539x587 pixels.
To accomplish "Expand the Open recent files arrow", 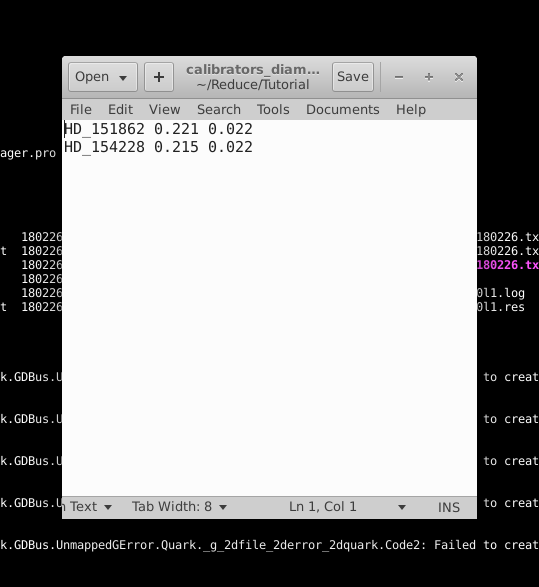I will click(x=123, y=78).
